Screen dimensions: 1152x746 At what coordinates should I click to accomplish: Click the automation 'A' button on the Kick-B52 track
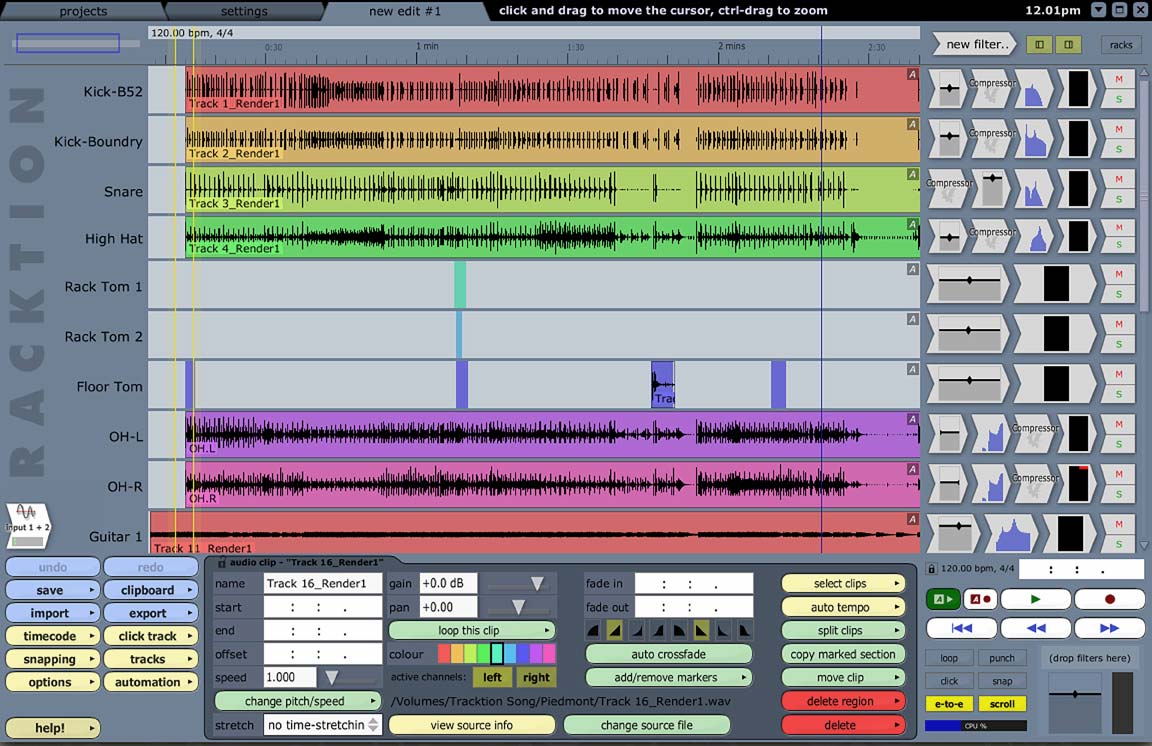[912, 73]
